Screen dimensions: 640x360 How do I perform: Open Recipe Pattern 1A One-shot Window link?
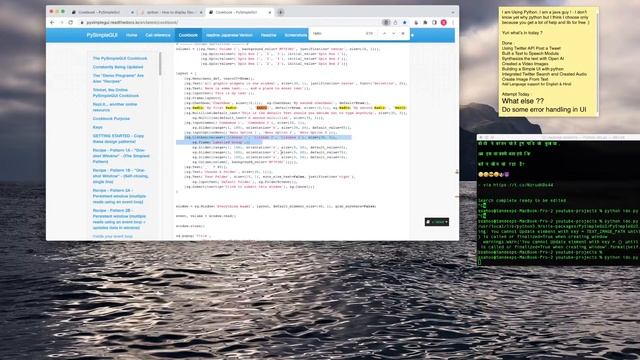pyautogui.click(x=121, y=156)
